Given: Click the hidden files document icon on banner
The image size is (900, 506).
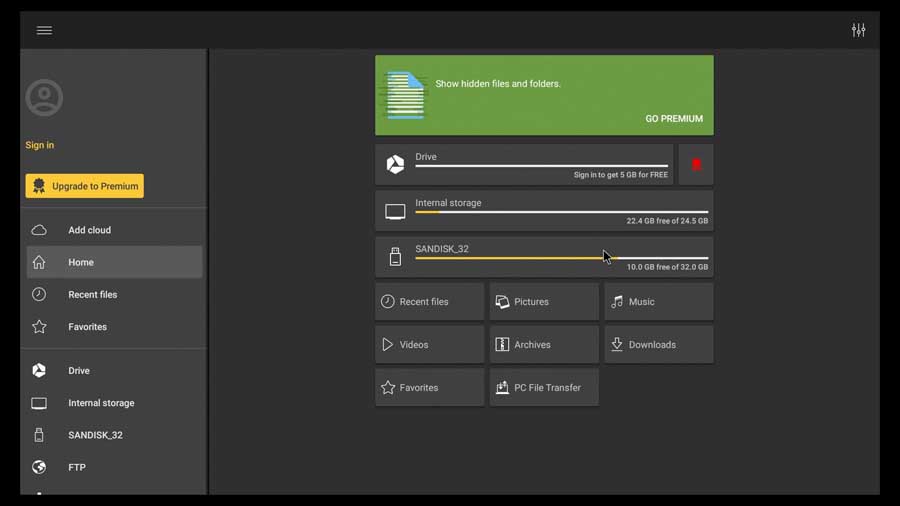Looking at the screenshot, I should point(405,95).
